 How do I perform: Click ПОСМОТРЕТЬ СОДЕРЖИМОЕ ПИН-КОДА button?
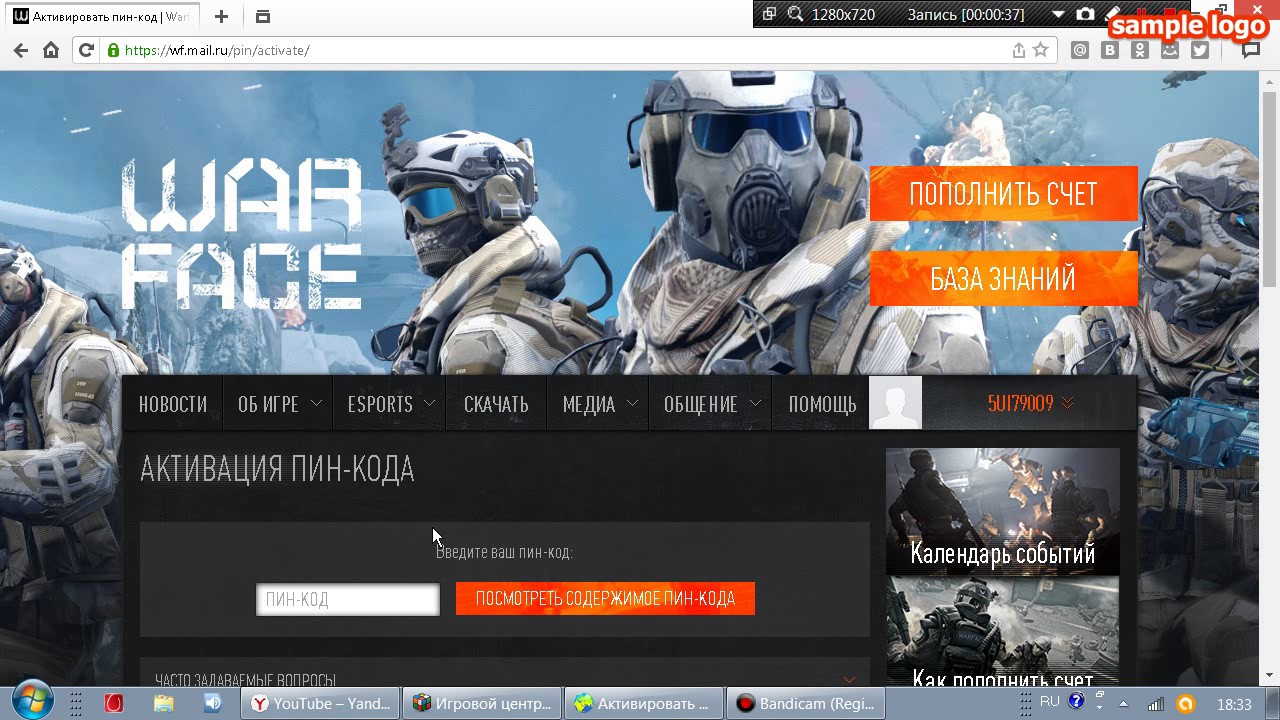pos(605,599)
